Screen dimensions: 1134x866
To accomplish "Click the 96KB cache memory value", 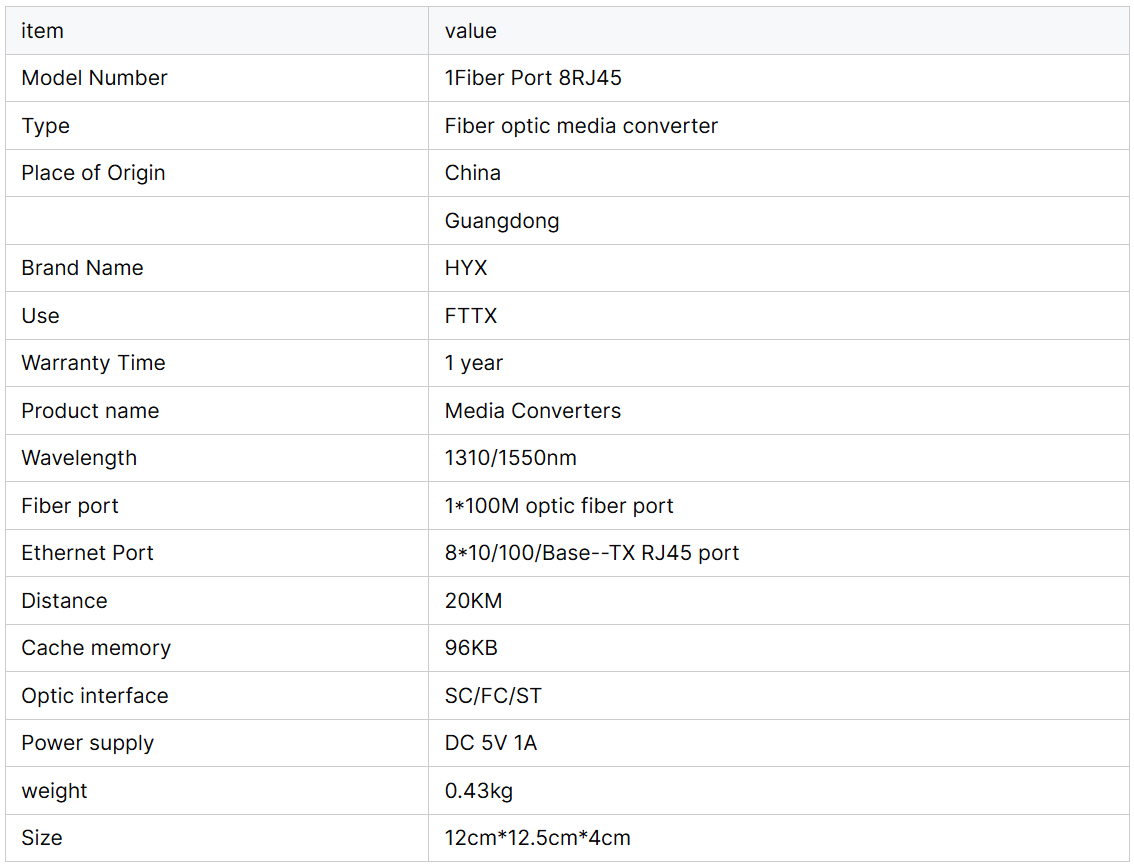I will coord(470,648).
